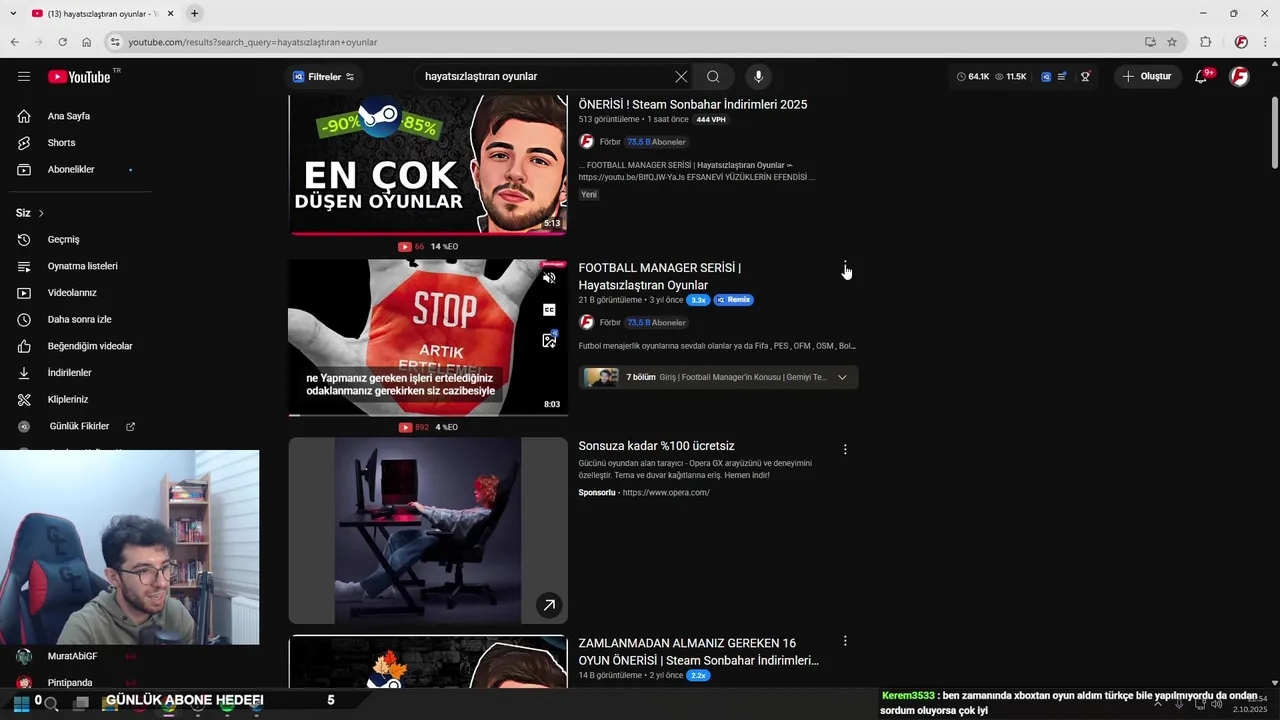Image resolution: width=1280 pixels, height=720 pixels.
Task: Open new browser tab with plus
Action: coord(194,13)
